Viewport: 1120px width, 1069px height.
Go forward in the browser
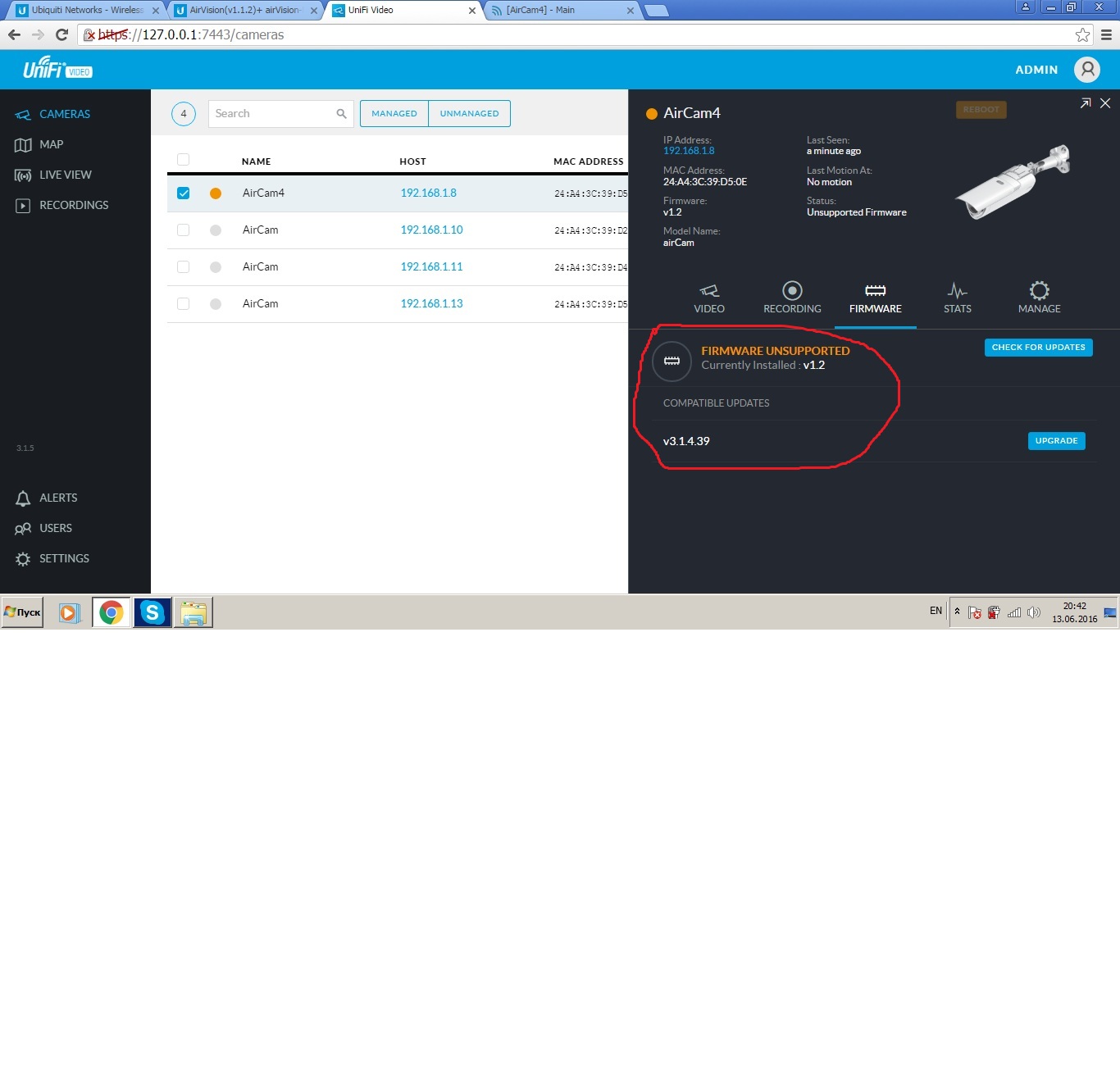click(38, 34)
